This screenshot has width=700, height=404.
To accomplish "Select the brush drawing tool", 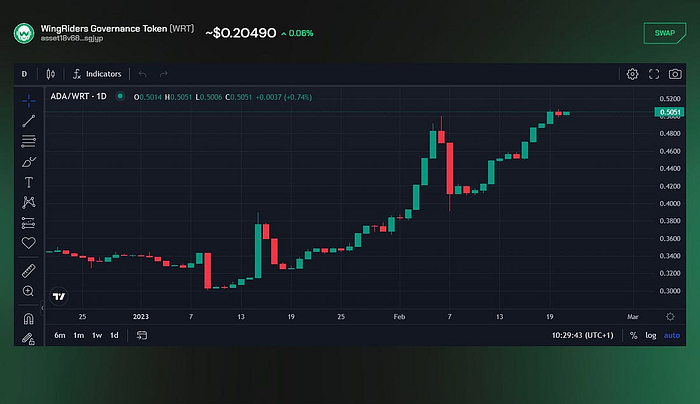I will tap(29, 162).
